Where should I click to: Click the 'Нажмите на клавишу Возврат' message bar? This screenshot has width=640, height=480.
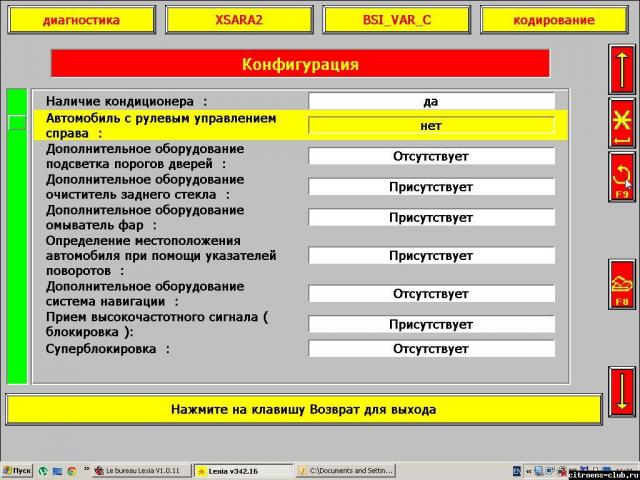point(304,409)
